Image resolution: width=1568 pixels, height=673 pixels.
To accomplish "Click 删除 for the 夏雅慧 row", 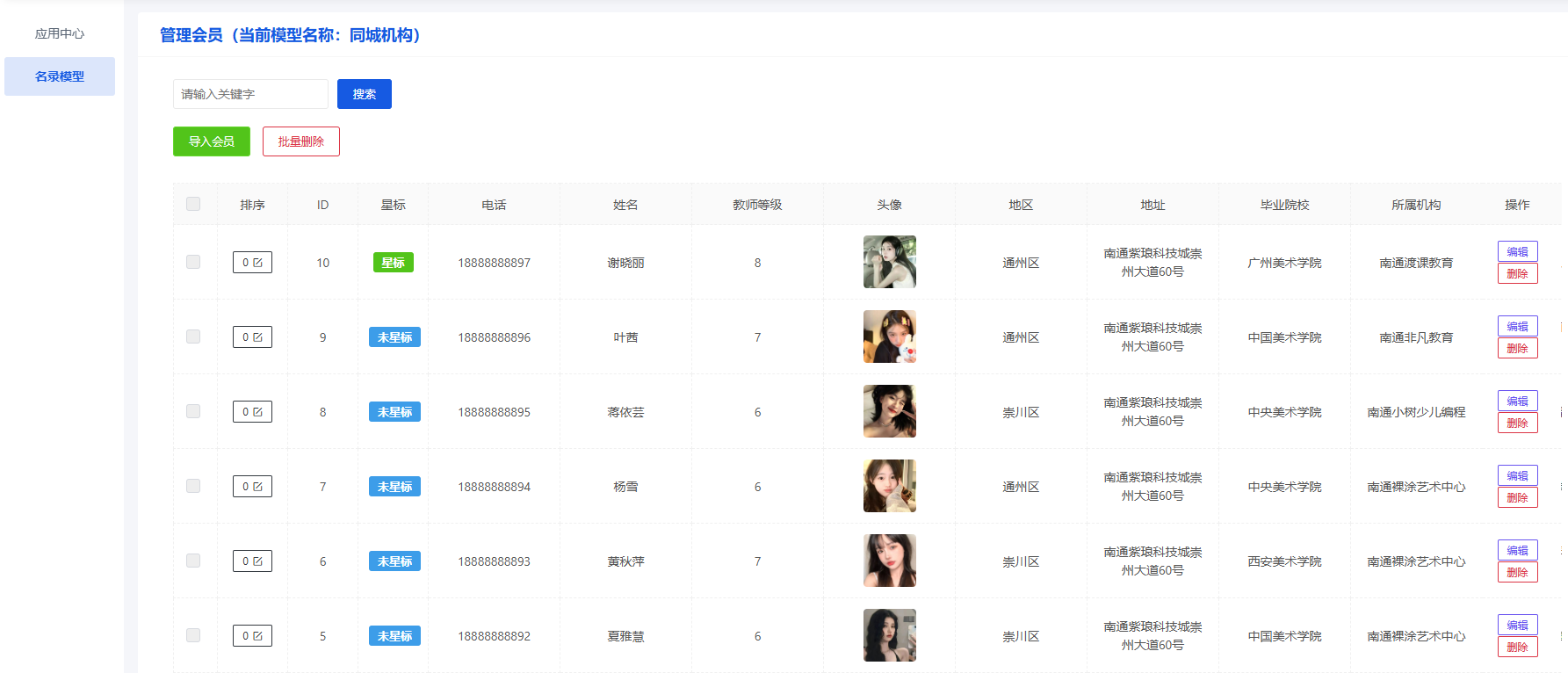I will point(1517,648).
